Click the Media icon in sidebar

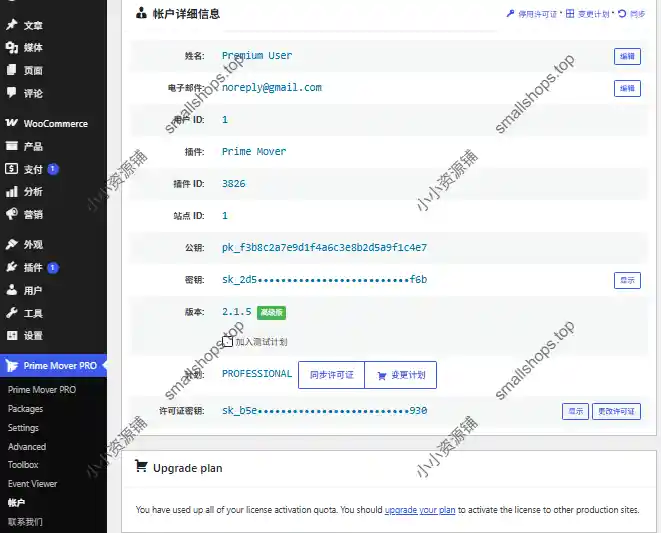click(x=11, y=47)
